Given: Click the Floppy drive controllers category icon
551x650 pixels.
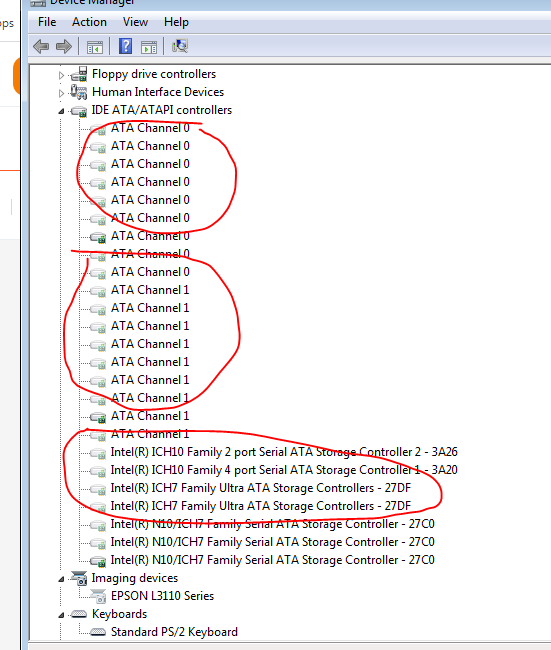Looking at the screenshot, I should point(79,74).
